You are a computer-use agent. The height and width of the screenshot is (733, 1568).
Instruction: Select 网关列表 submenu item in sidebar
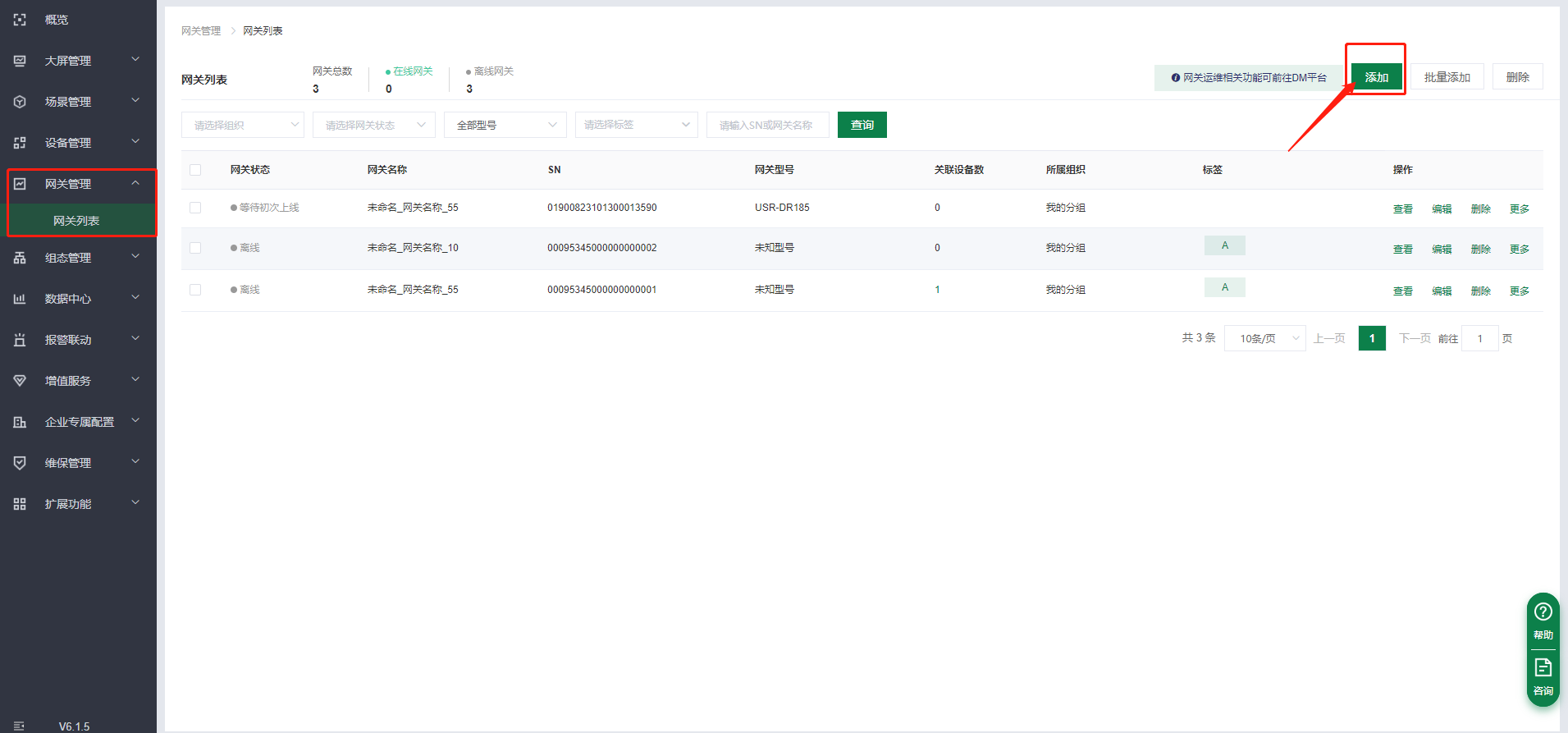click(x=76, y=221)
